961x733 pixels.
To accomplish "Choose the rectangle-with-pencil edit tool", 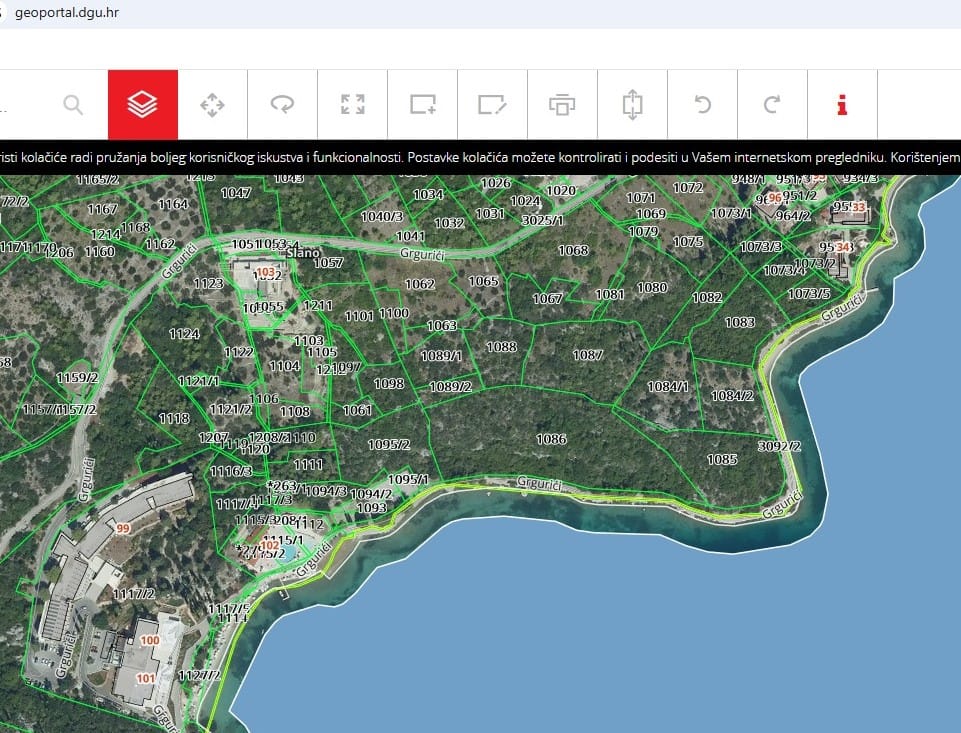I will 492,104.
